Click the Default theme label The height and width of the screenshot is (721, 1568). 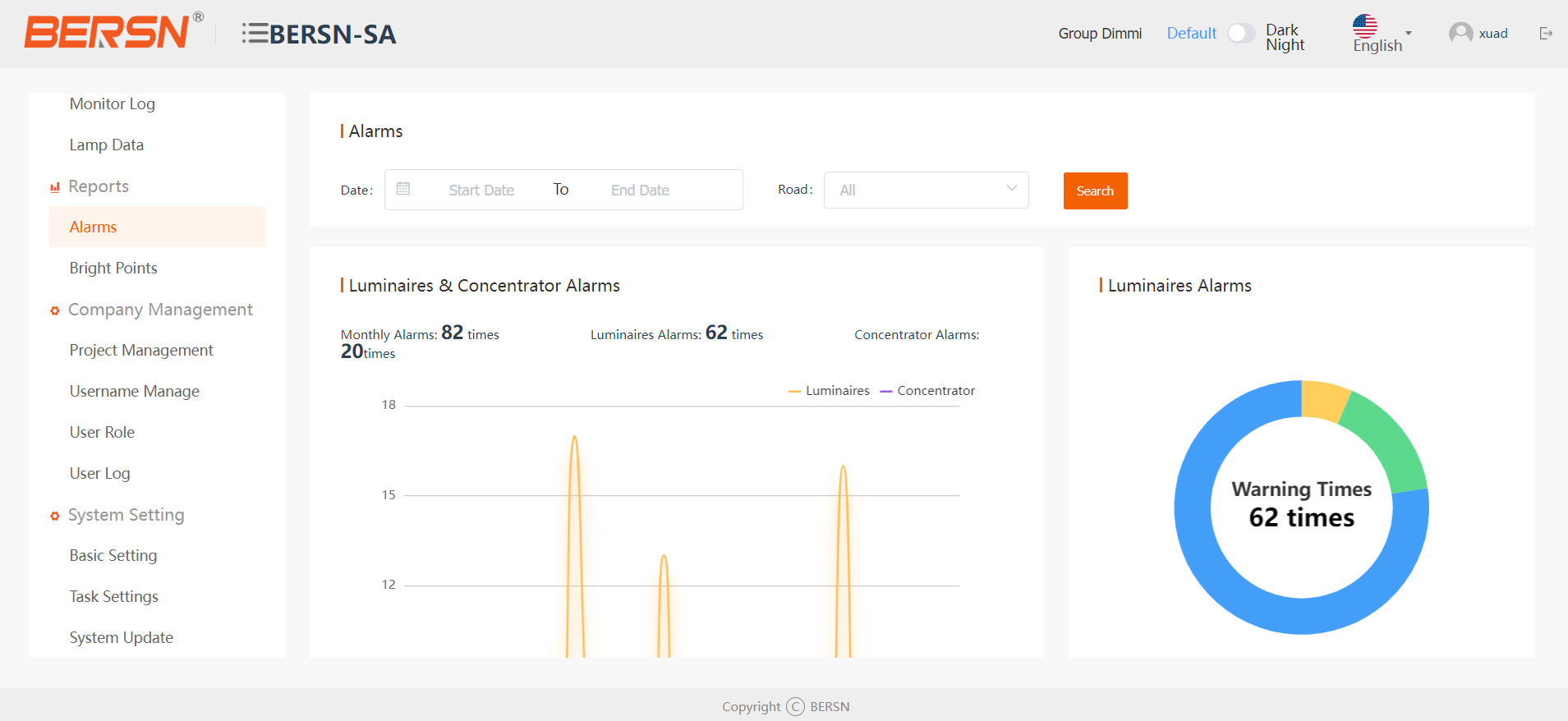click(x=1191, y=34)
